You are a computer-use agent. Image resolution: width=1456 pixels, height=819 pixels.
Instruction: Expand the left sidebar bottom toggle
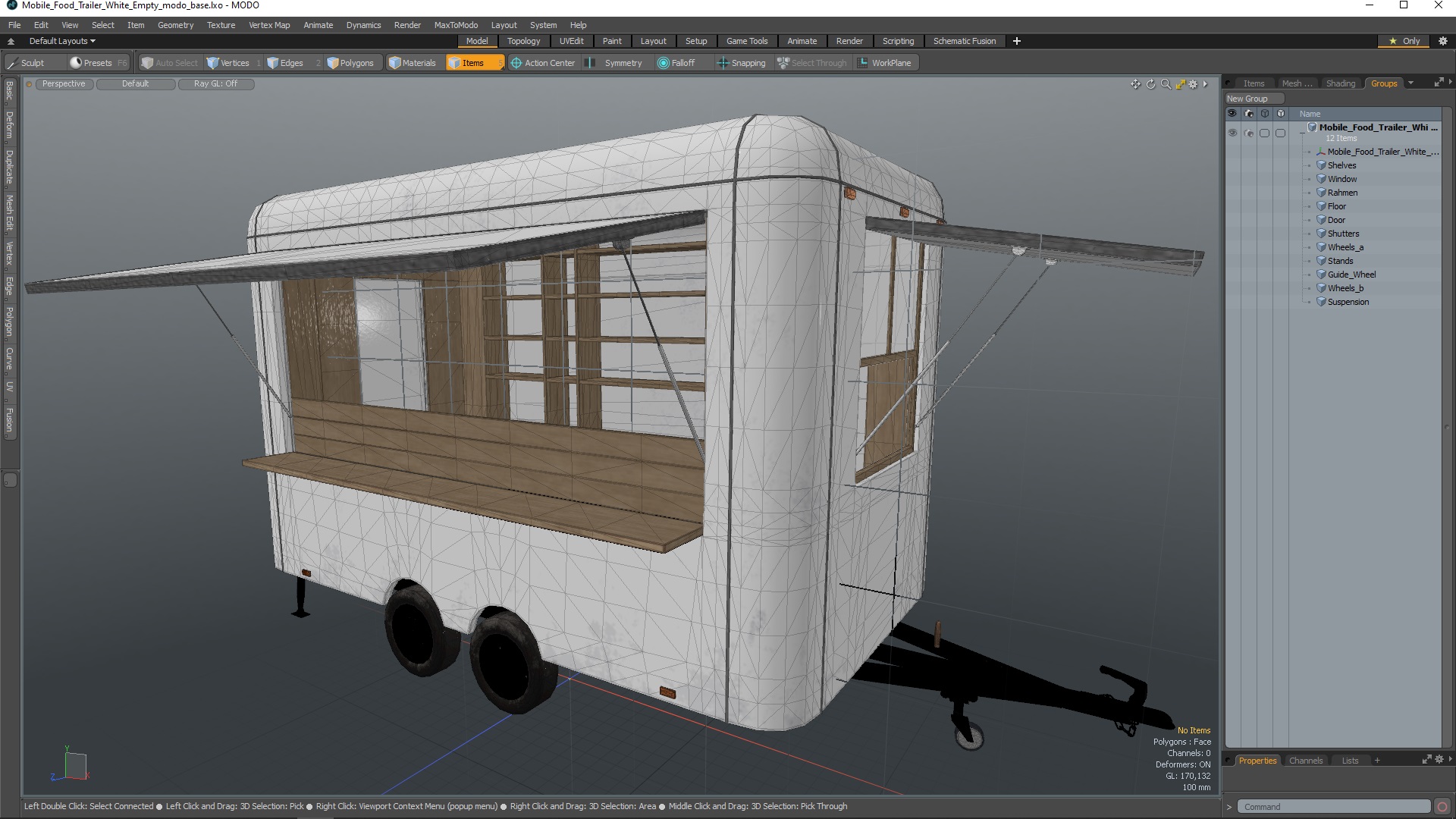(x=10, y=480)
